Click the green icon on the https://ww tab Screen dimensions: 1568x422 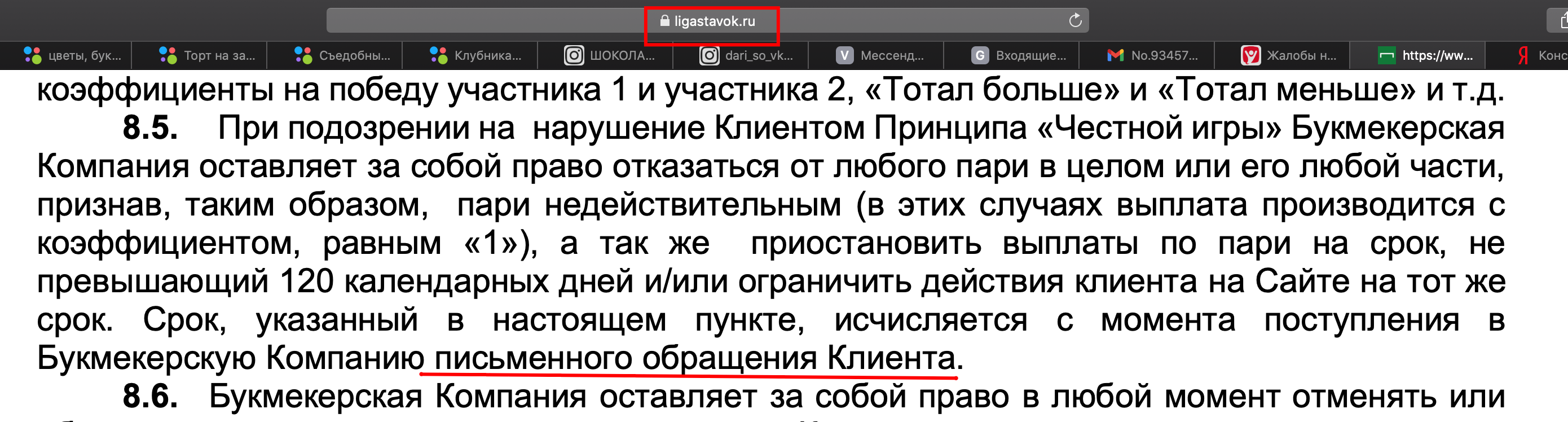click(1386, 55)
